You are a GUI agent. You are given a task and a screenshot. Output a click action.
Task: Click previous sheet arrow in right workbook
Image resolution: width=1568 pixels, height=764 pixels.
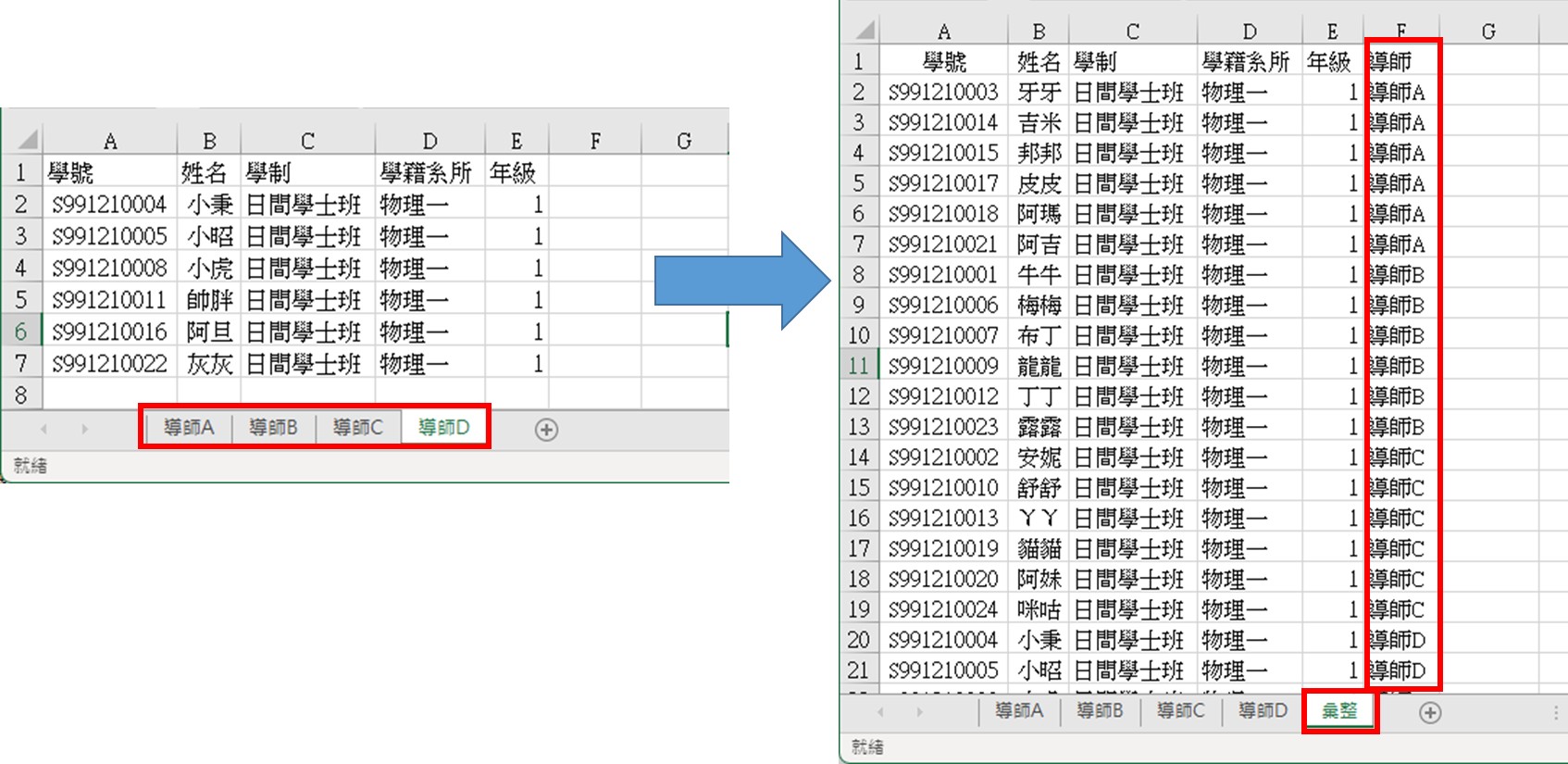[x=880, y=711]
